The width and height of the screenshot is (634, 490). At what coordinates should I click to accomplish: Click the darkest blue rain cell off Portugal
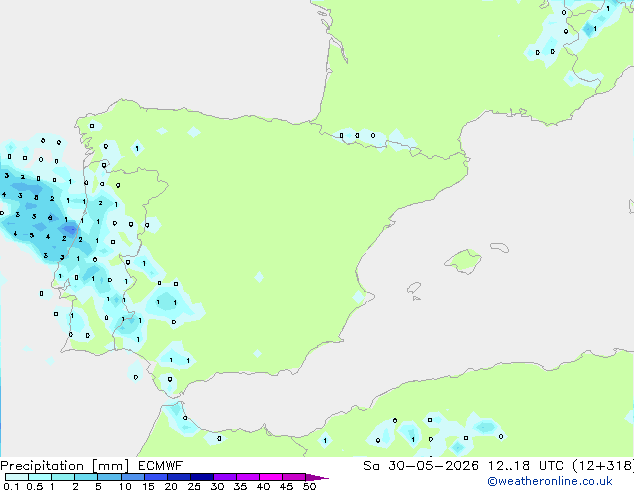coord(70,229)
